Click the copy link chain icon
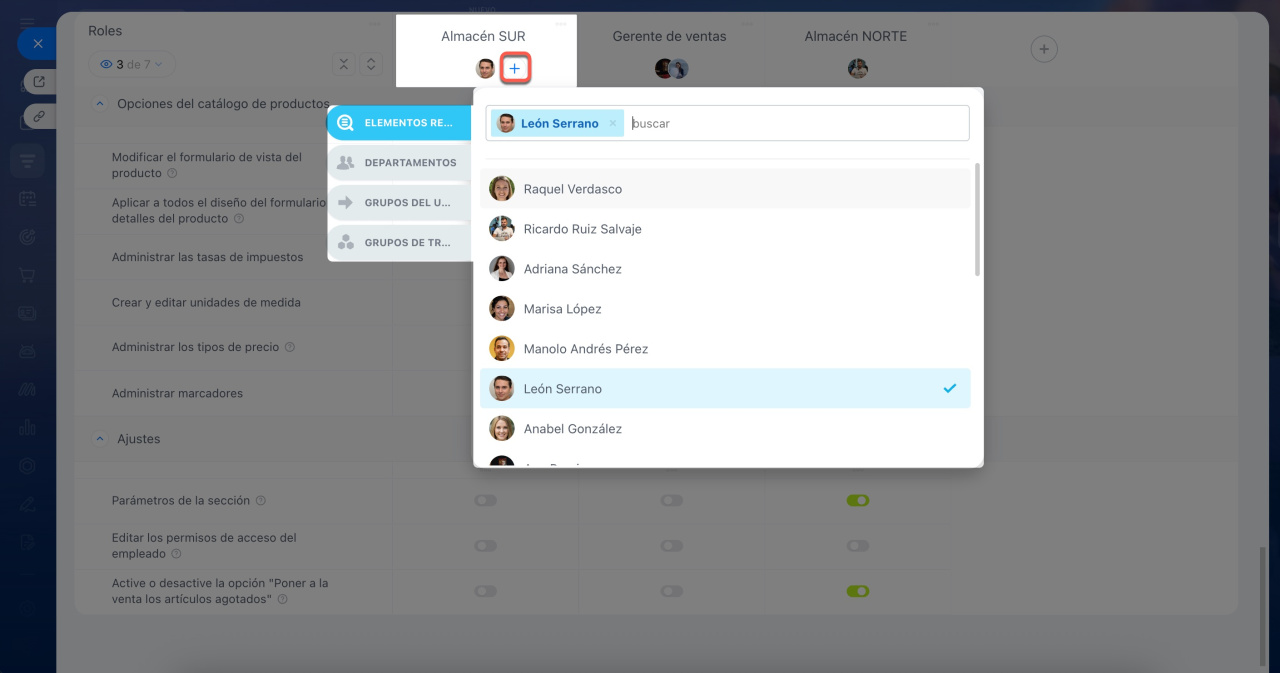The height and width of the screenshot is (673, 1280). point(39,116)
